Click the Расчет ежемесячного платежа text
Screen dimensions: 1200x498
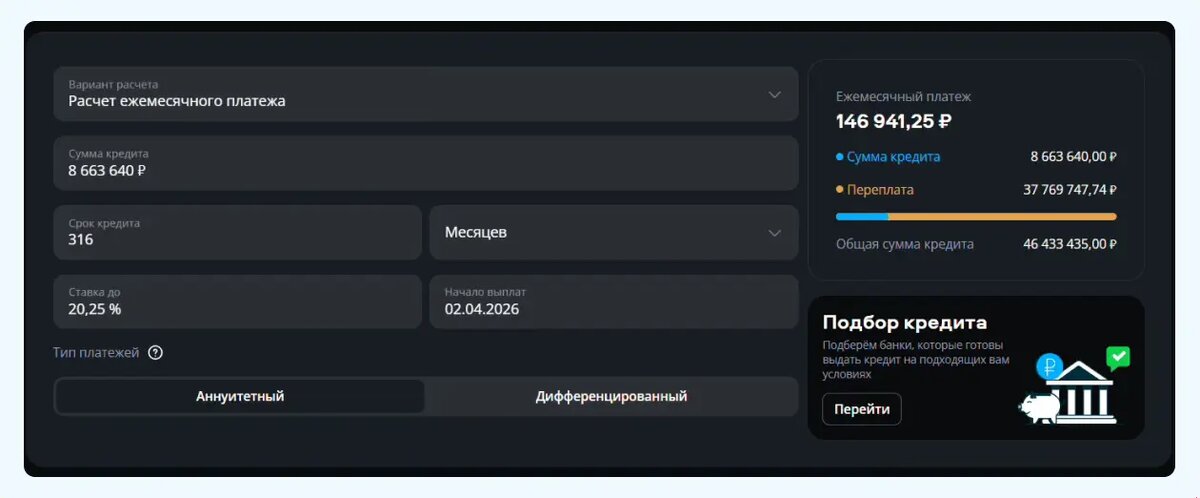(177, 101)
